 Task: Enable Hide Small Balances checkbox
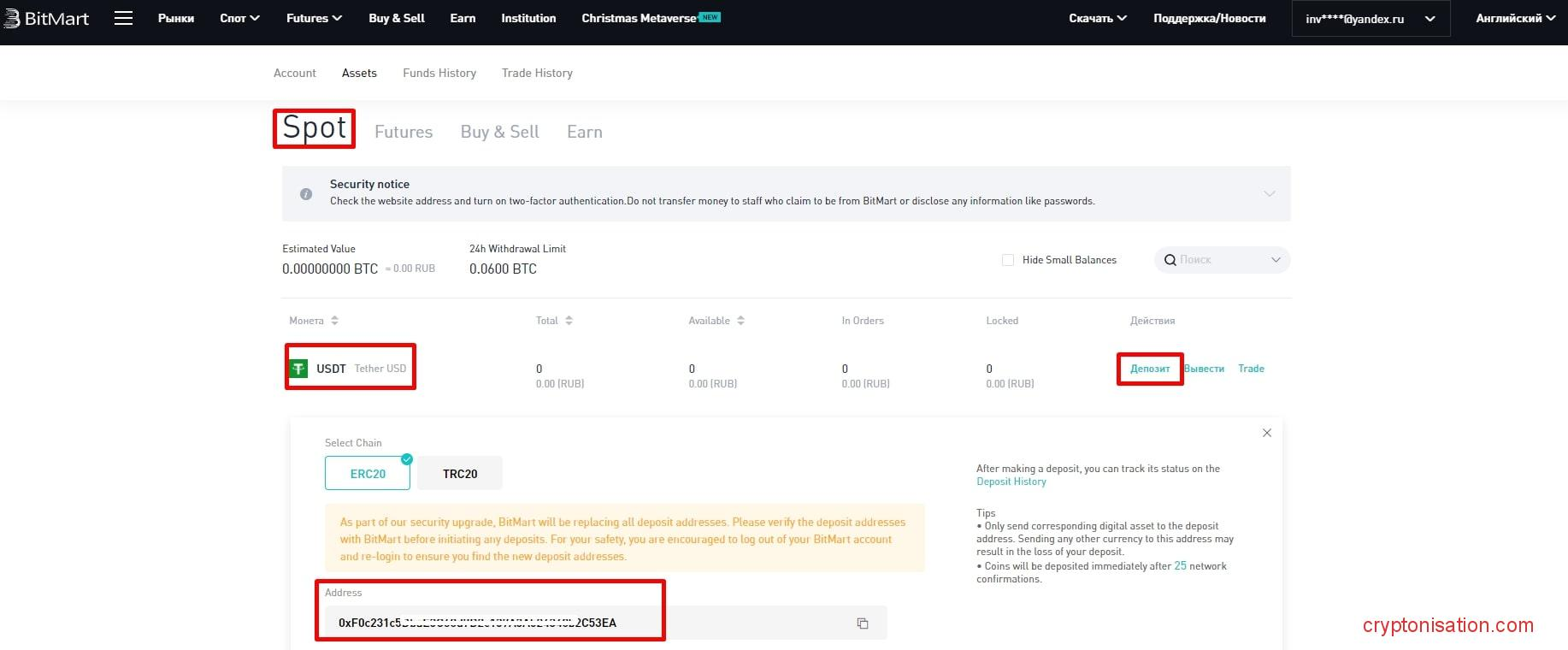click(1007, 260)
